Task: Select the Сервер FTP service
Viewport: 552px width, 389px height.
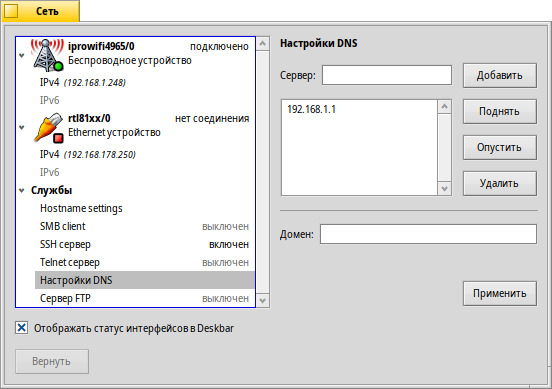Action: click(x=144, y=298)
